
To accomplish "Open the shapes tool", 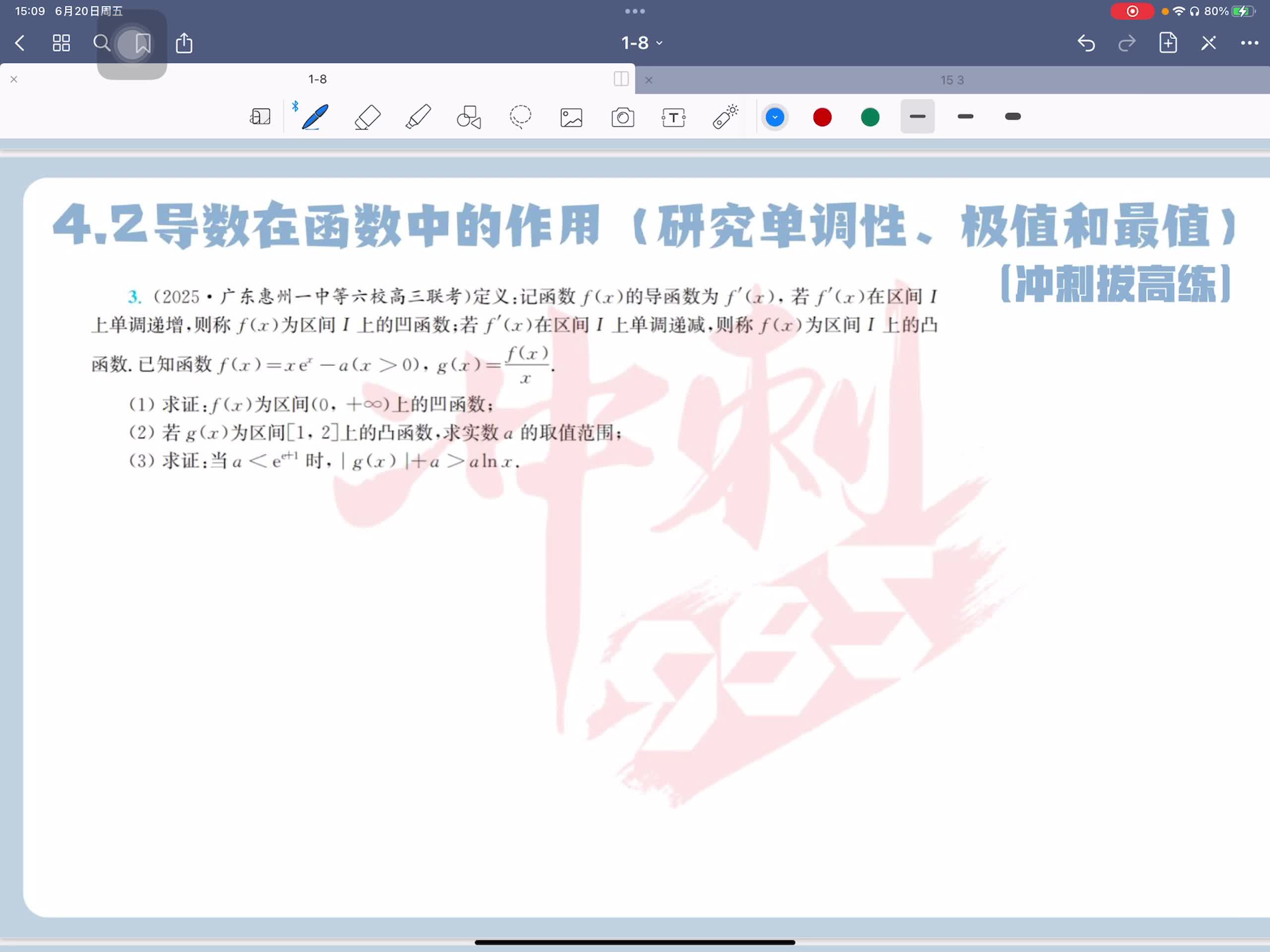I will (469, 117).
